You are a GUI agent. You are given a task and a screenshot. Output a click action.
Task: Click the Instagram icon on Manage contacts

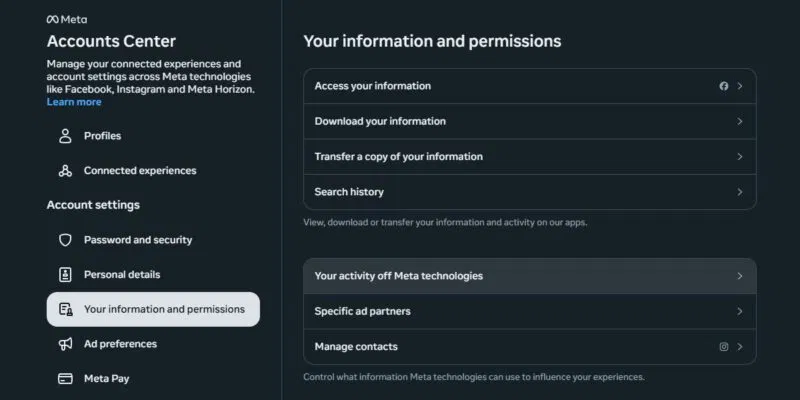(724, 347)
